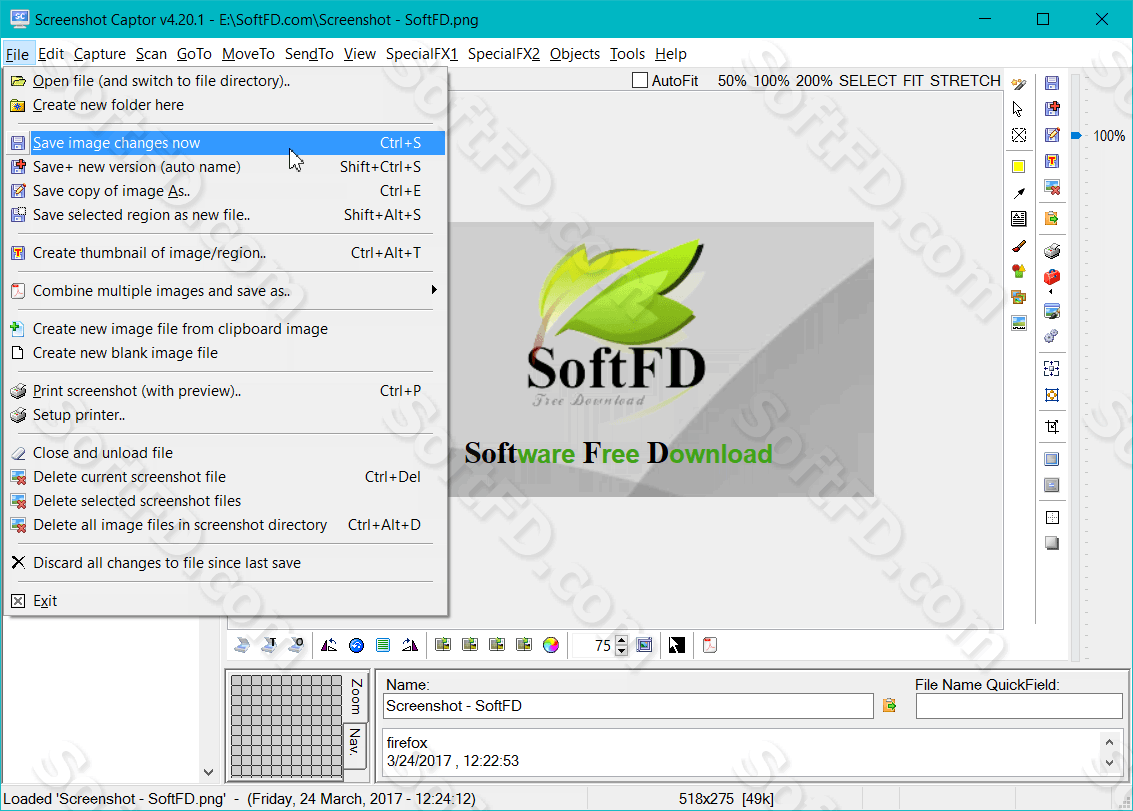Click the create thumbnail icon with red T
This screenshot has height=811, width=1133.
[1052, 160]
